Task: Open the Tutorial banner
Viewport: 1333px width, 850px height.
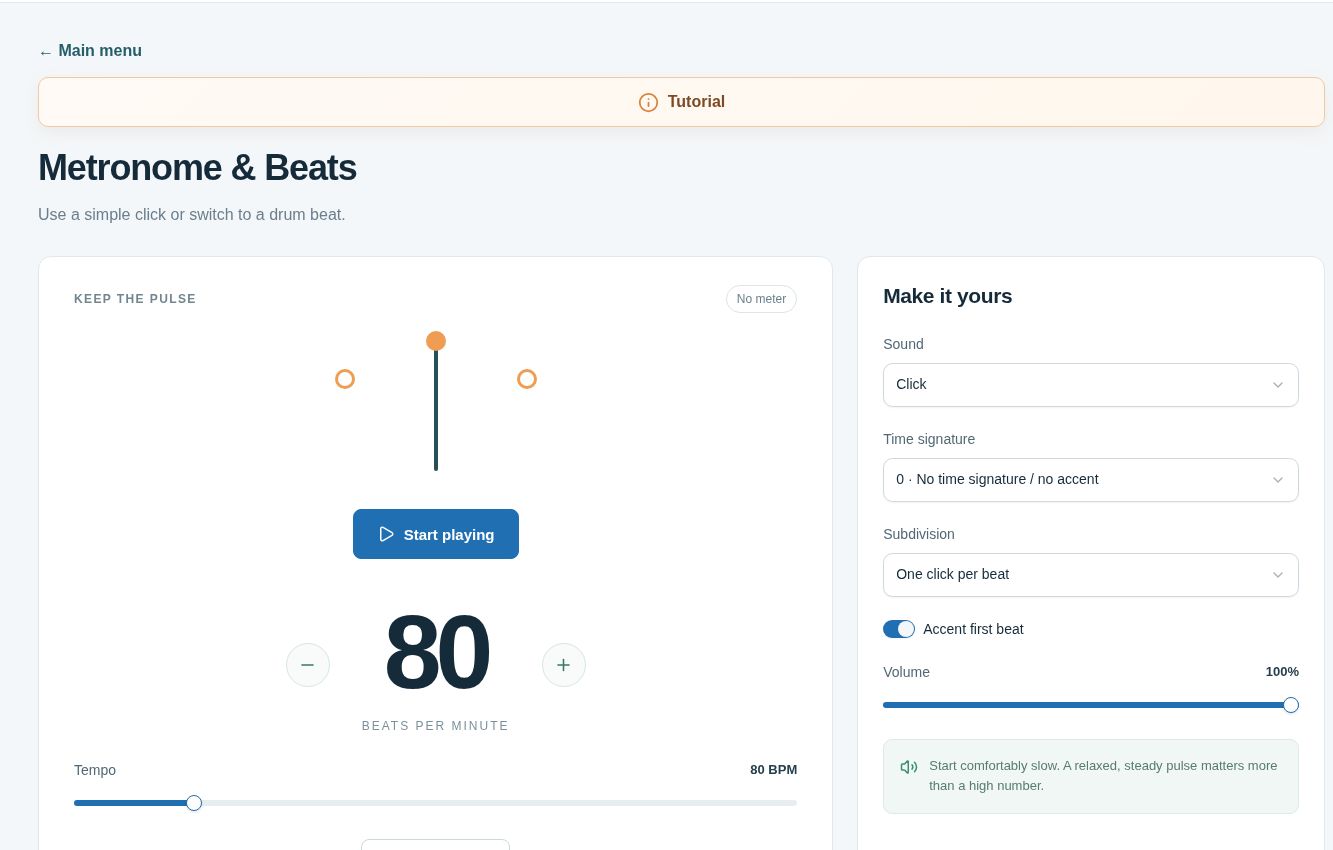Action: 681,102
